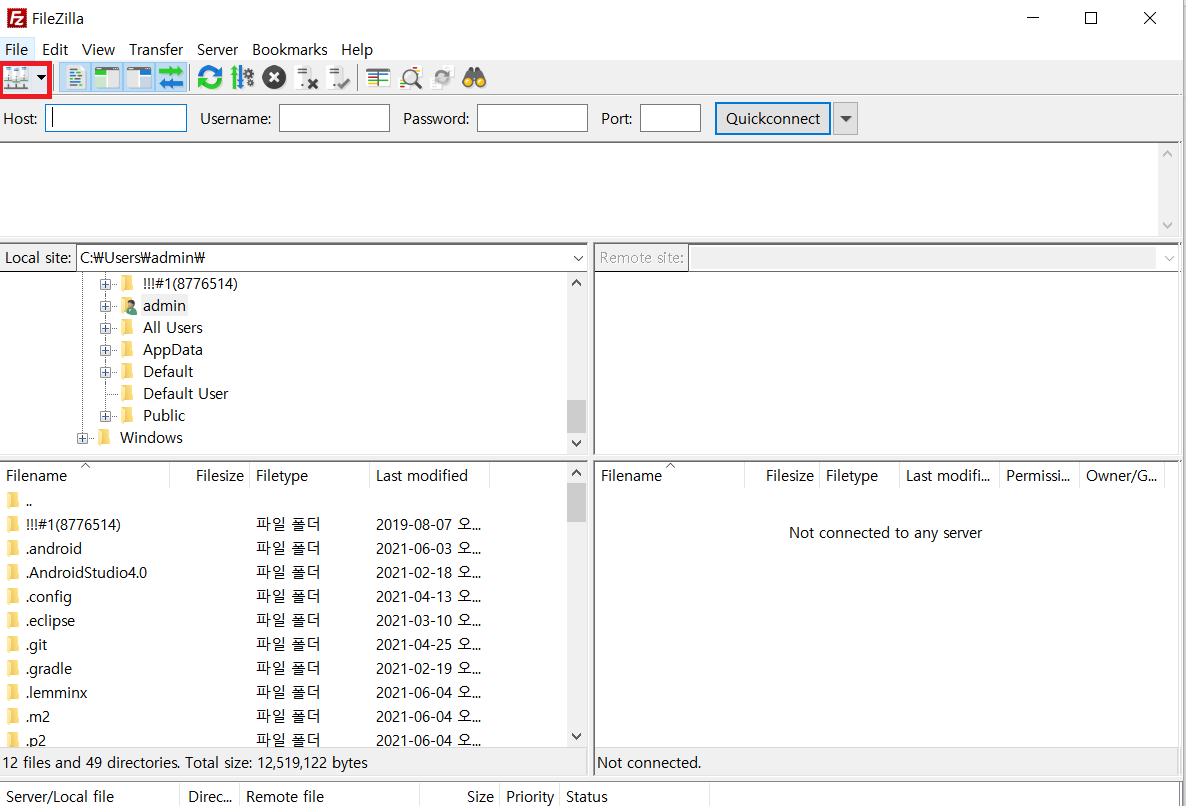Open directory listing filters icon
This screenshot has height=806, width=1189.
click(x=378, y=78)
